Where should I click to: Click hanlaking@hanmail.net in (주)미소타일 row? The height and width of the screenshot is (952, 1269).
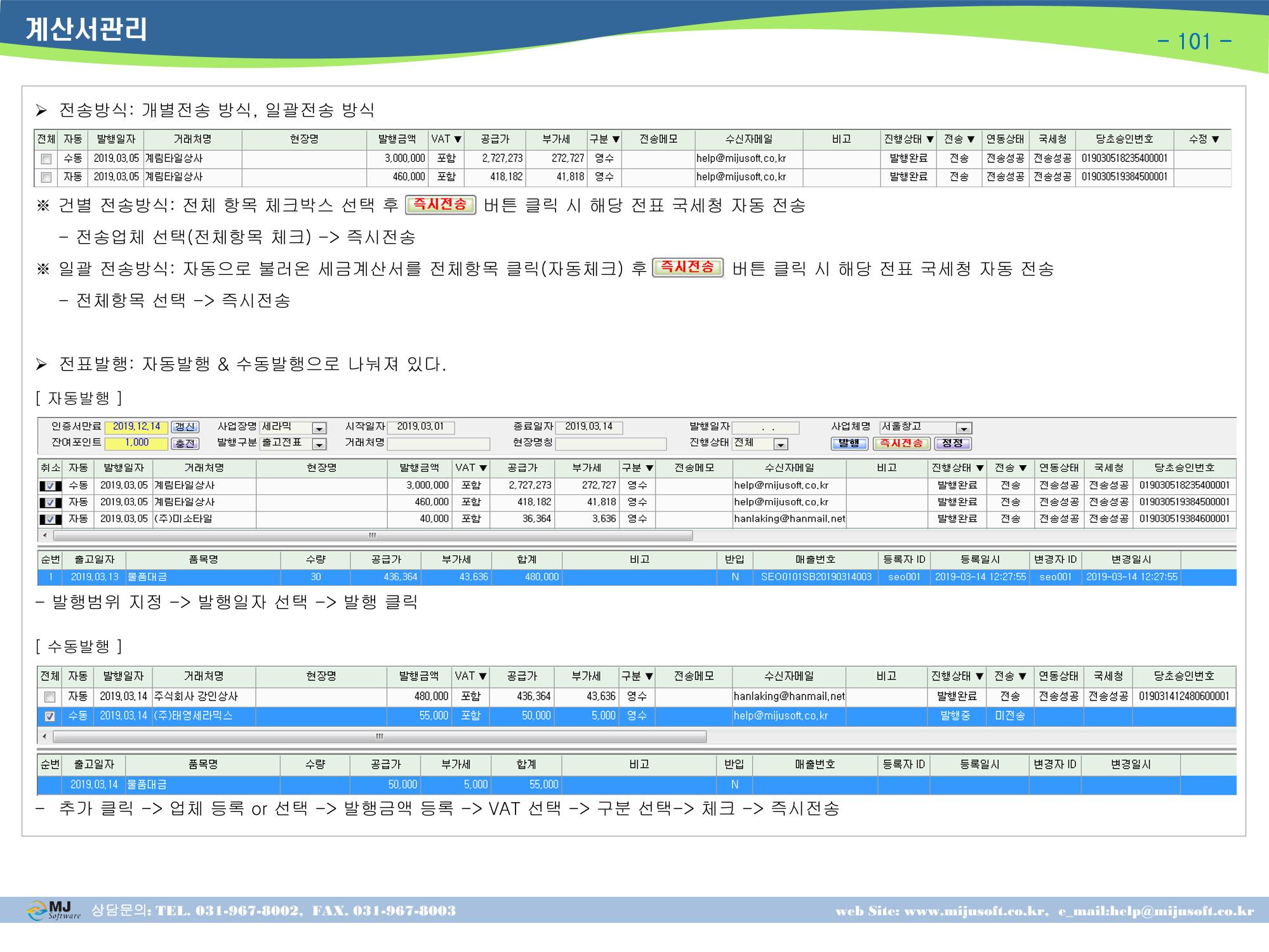789,519
